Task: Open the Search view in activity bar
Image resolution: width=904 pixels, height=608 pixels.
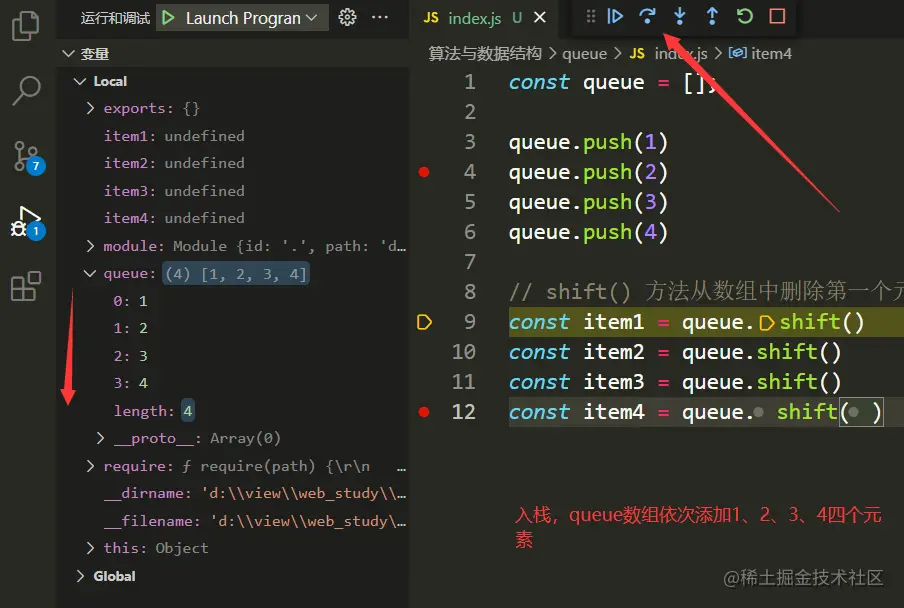Action: pos(26,90)
